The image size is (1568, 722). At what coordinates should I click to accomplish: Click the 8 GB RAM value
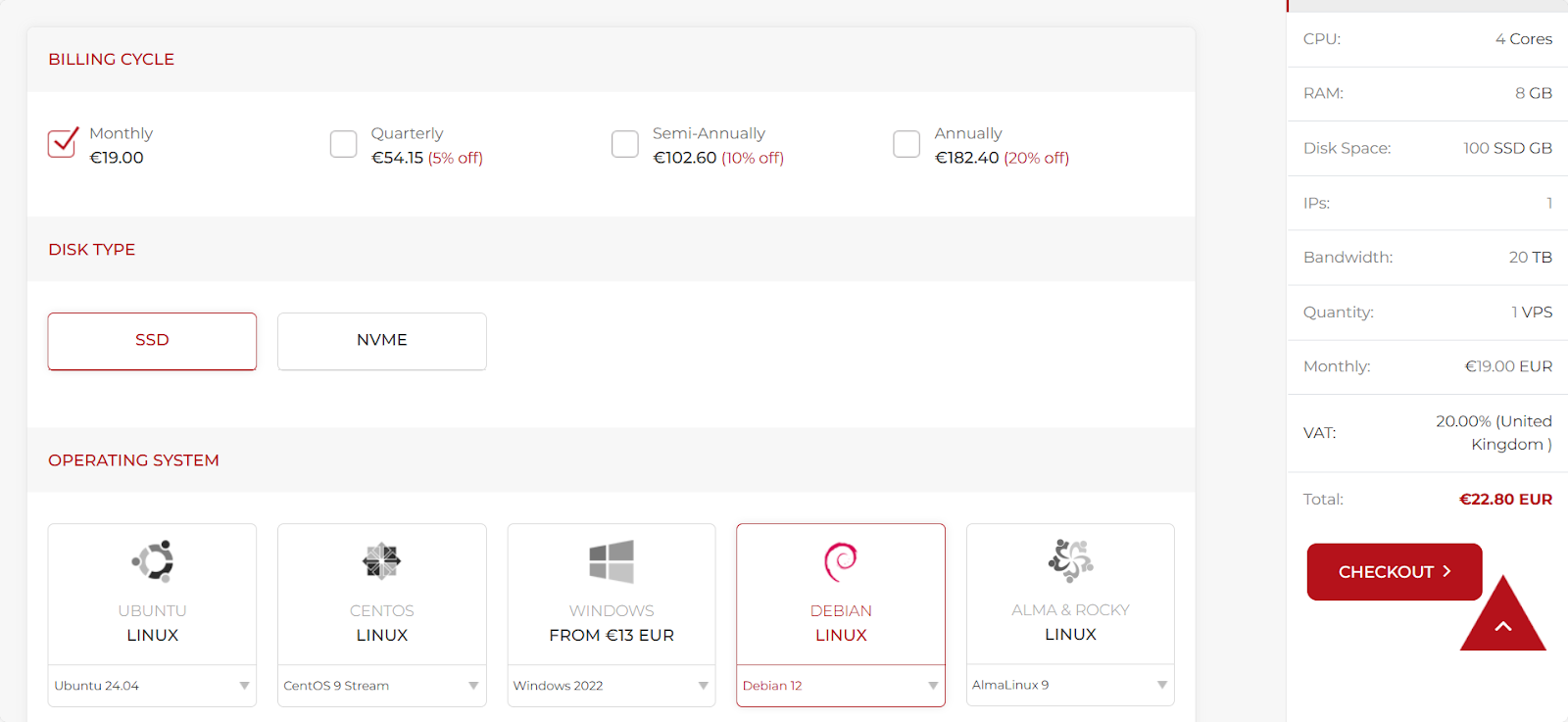1534,93
